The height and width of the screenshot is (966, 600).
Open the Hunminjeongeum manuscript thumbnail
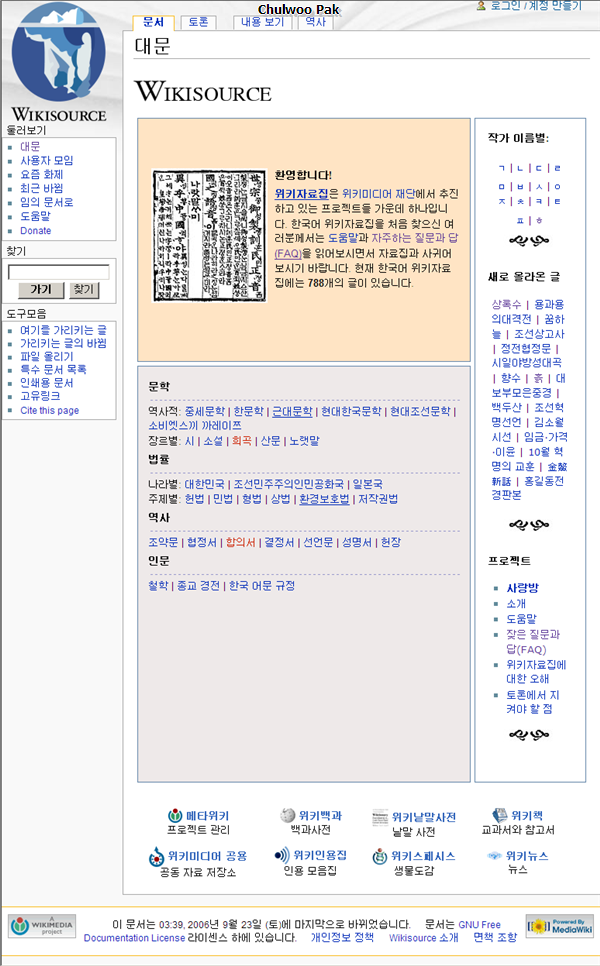(x=209, y=236)
